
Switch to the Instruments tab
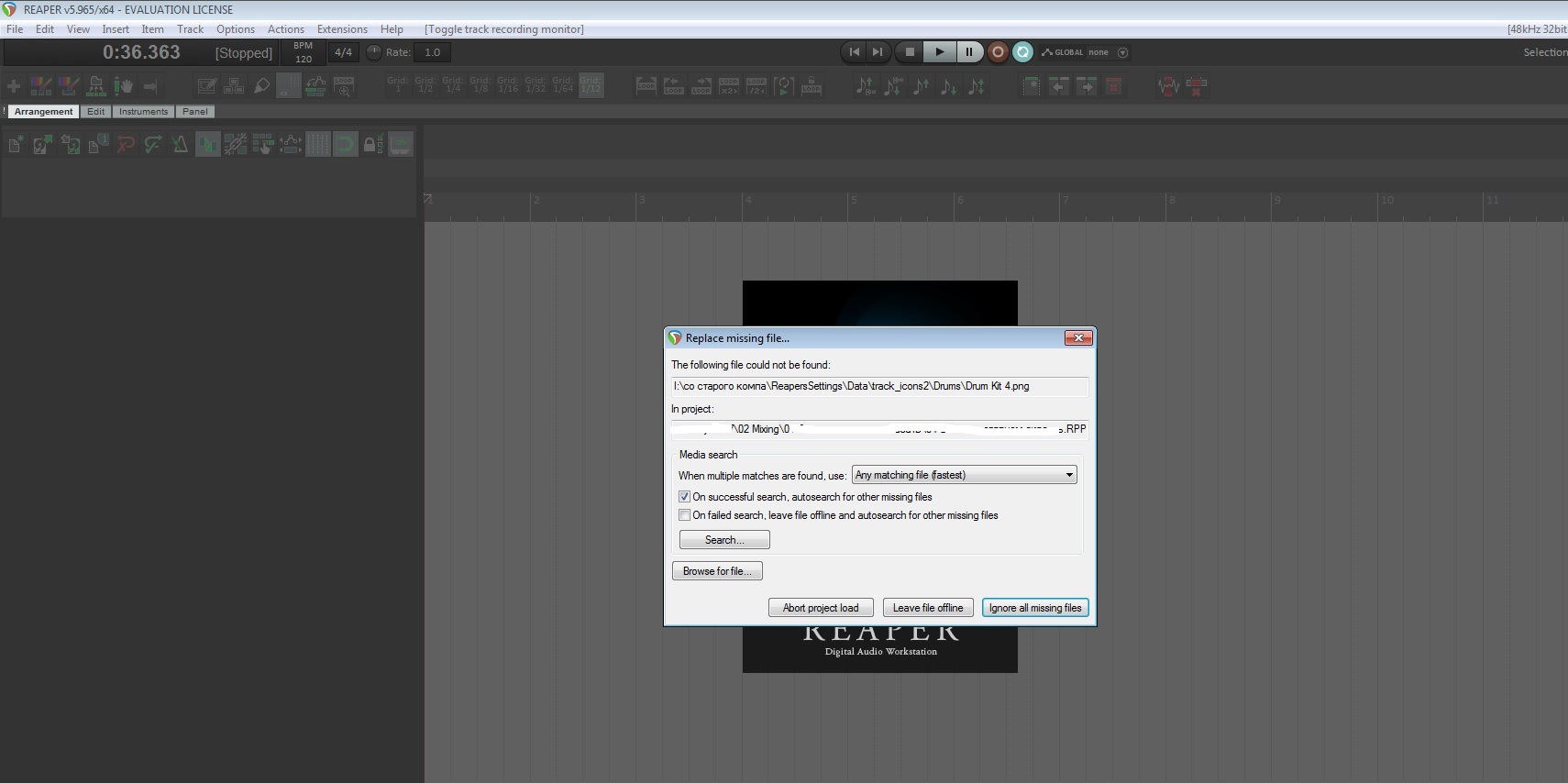coord(143,112)
